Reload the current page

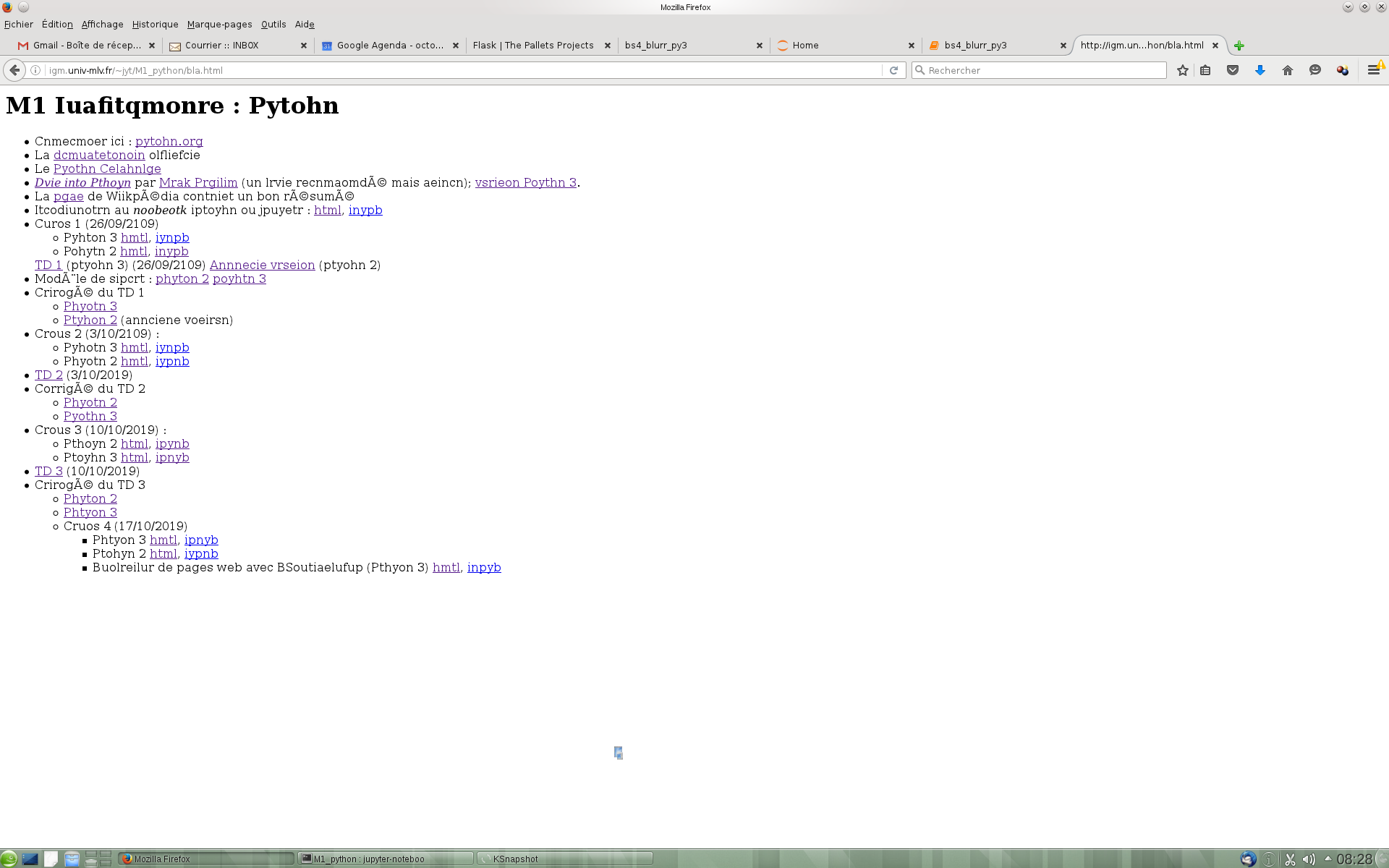895,70
